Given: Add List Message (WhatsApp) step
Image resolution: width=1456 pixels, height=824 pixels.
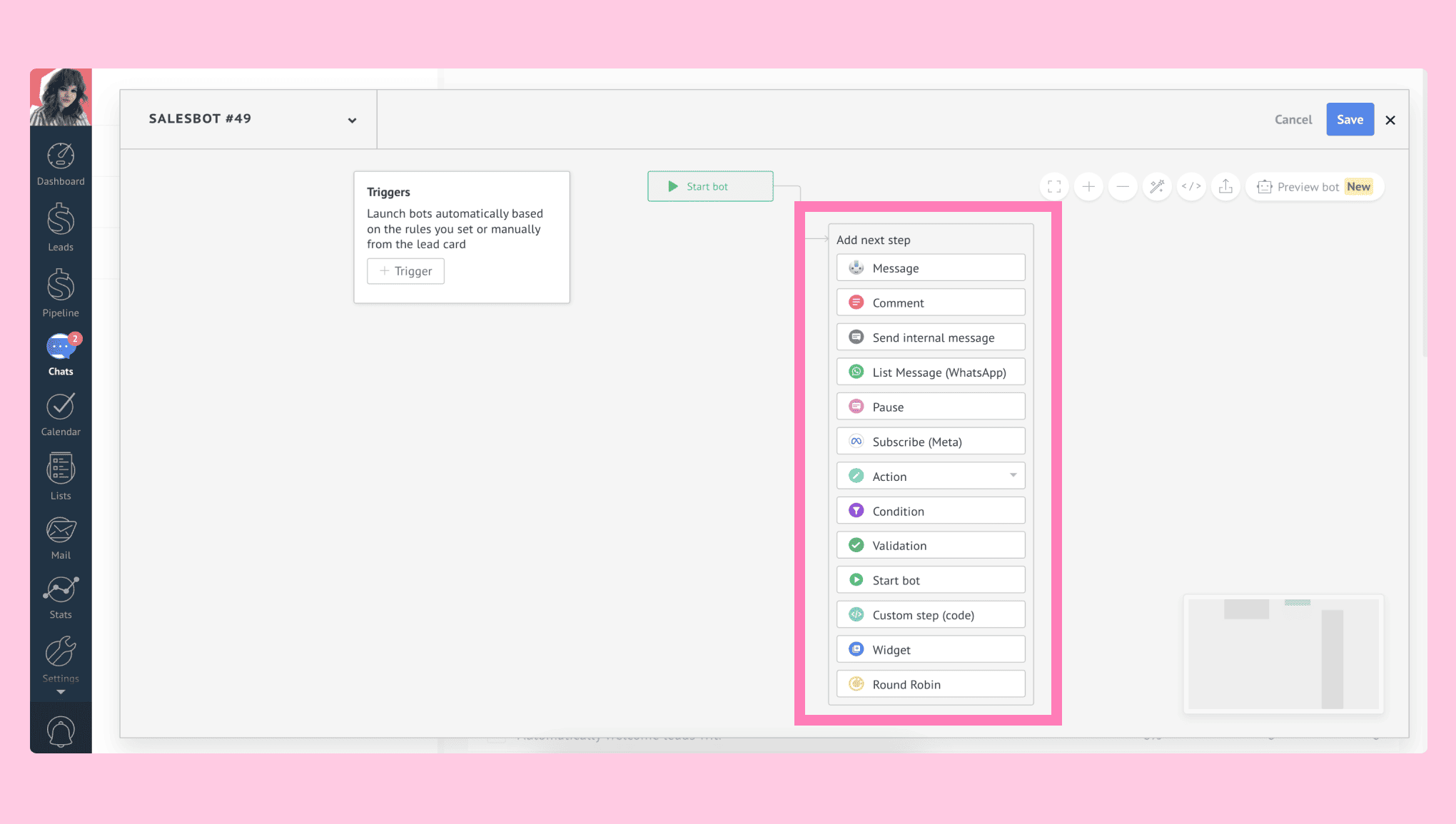Looking at the screenshot, I should pyautogui.click(x=931, y=372).
